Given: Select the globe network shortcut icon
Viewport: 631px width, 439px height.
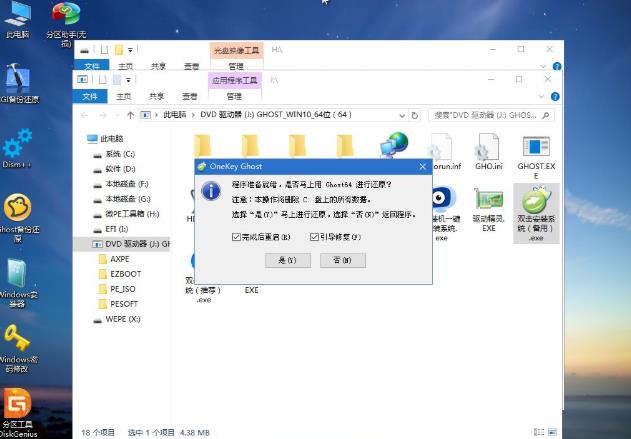Looking at the screenshot, I should coord(394,145).
